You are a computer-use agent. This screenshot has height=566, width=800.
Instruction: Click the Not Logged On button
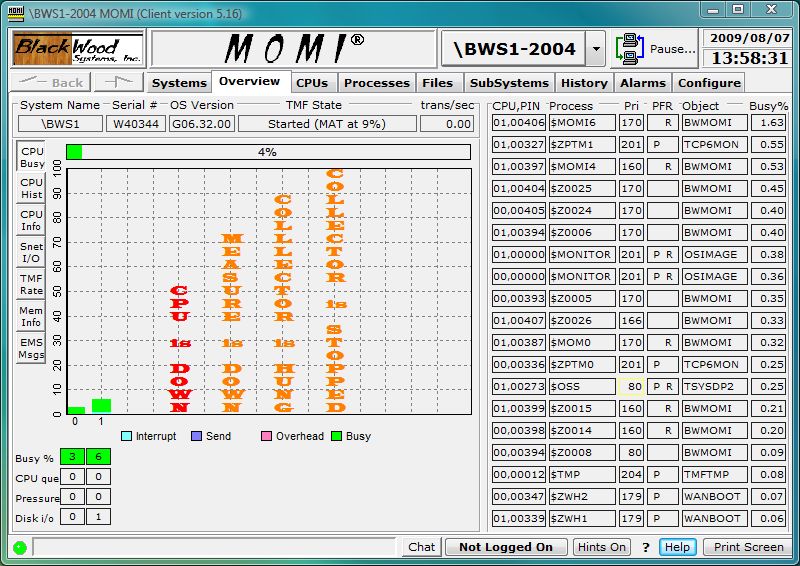click(506, 547)
